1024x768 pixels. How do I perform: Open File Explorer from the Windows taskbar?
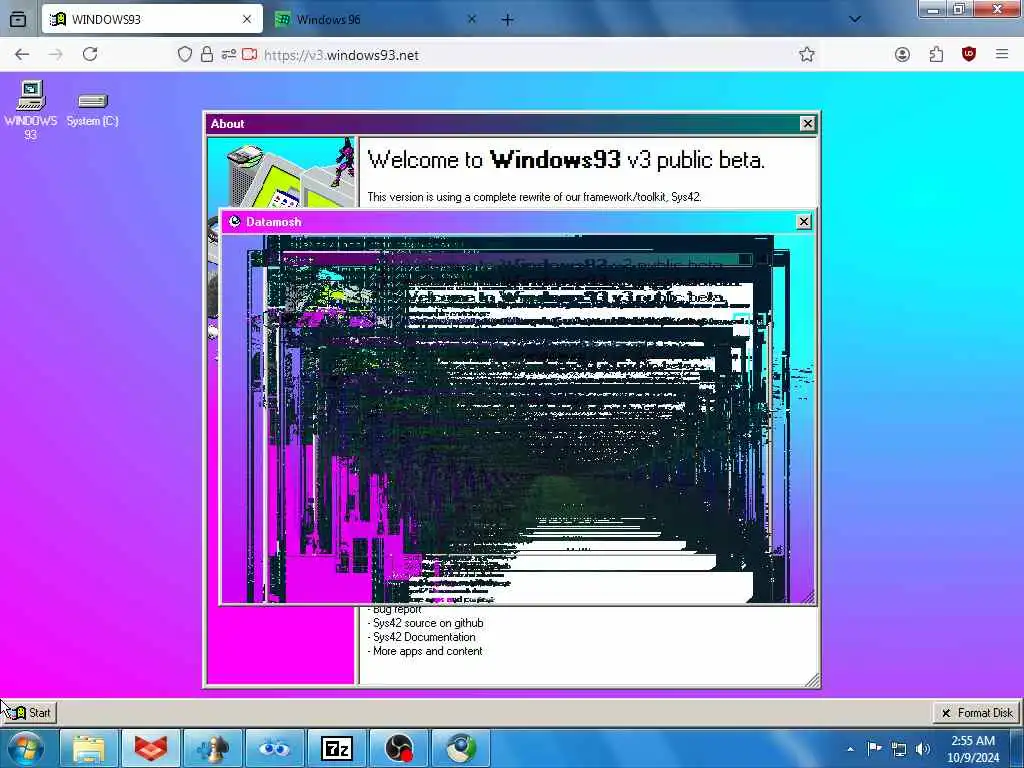tap(89, 748)
